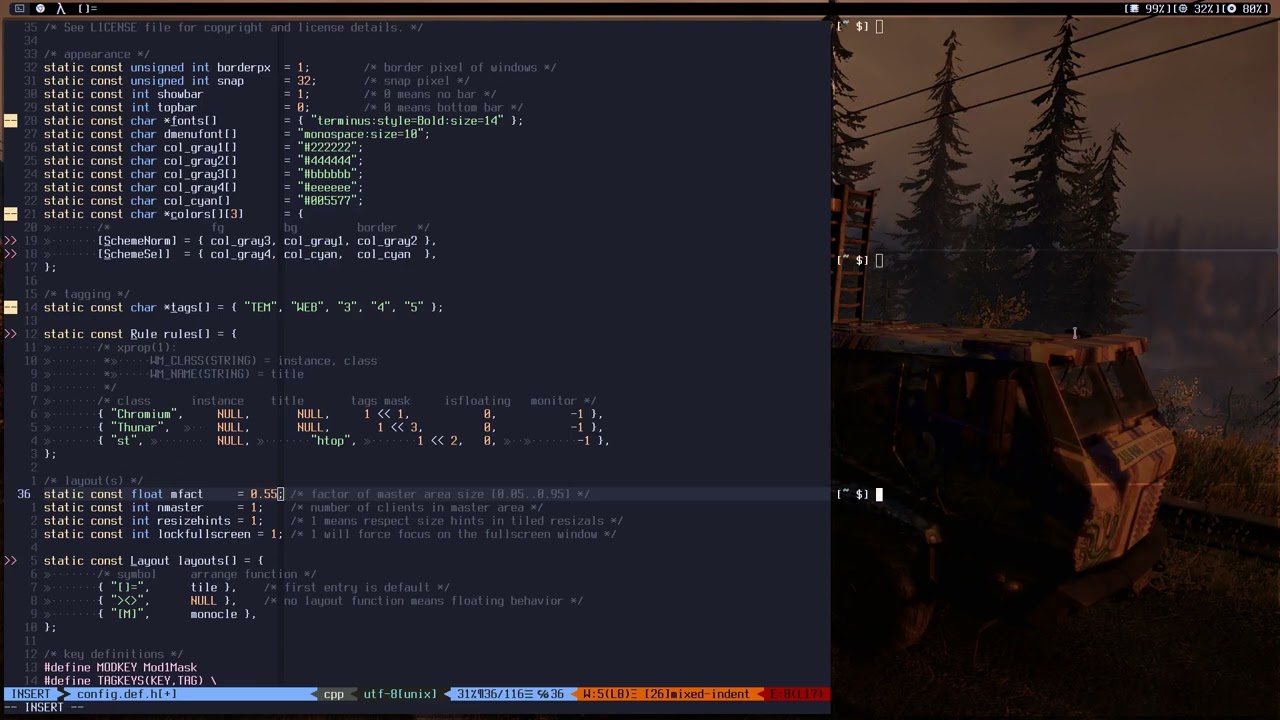This screenshot has width=1280, height=720.
Task: Click the resizehints variable name
Action: click(194, 521)
